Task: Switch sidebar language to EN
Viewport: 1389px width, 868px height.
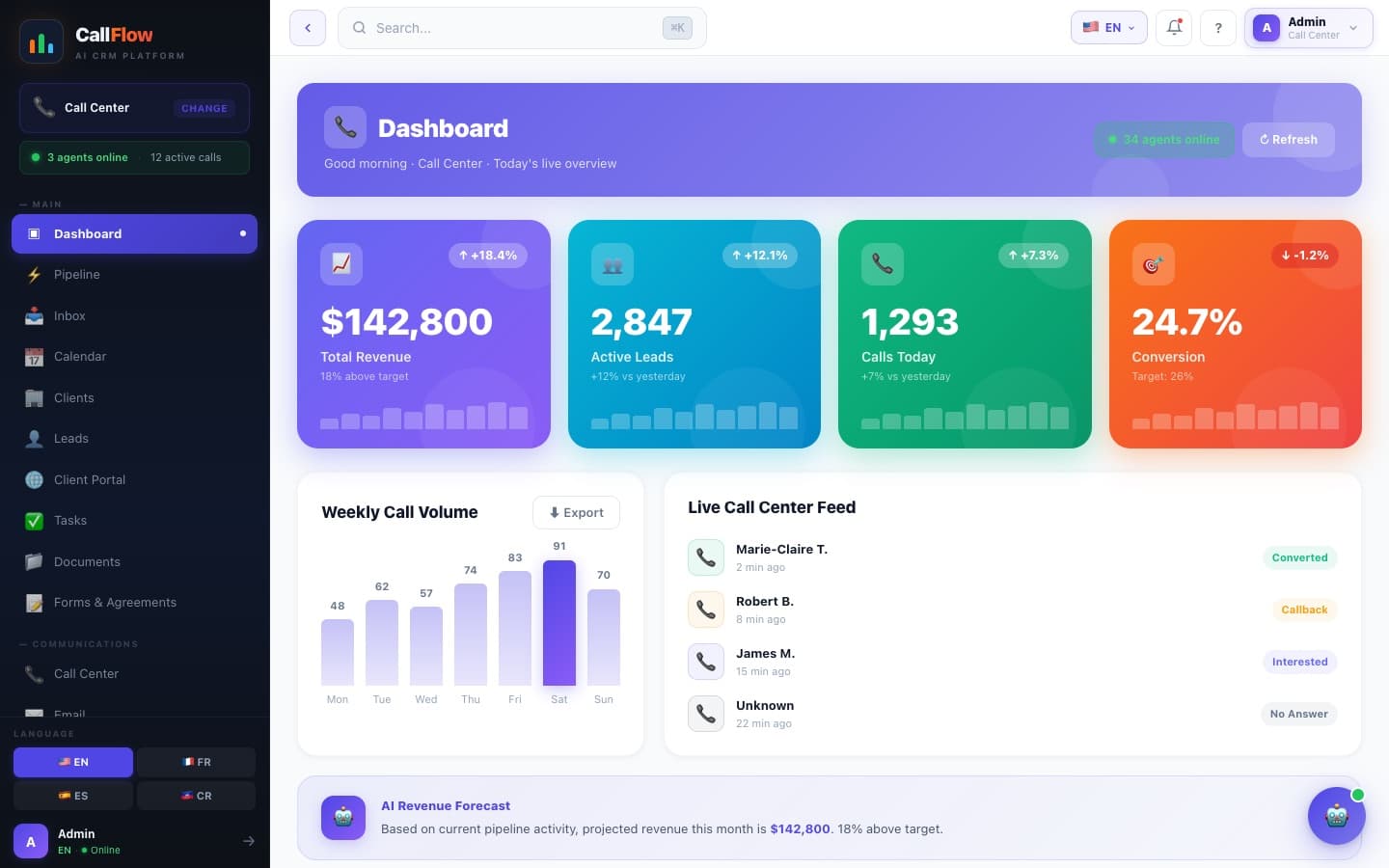Action: point(73,762)
